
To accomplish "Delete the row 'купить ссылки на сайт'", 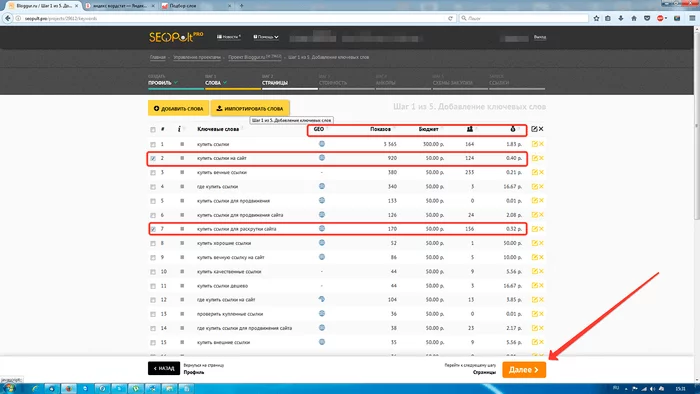I will (x=541, y=158).
